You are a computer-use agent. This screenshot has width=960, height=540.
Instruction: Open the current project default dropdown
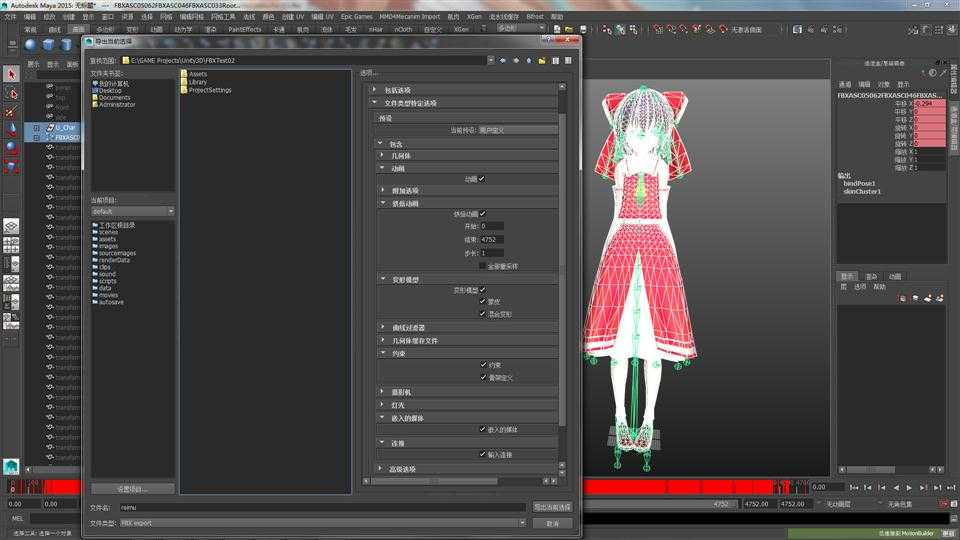pos(132,211)
